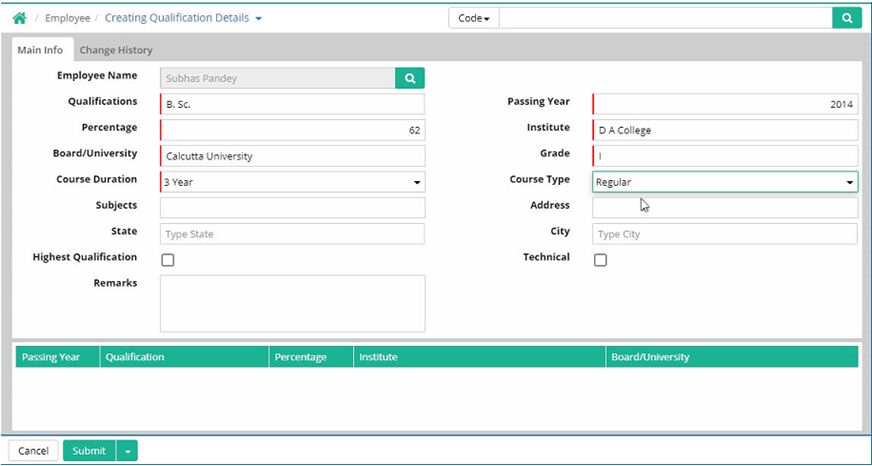The width and height of the screenshot is (872, 466).
Task: Open Creating Qualification Details breadcrumb menu
Action: point(184,18)
